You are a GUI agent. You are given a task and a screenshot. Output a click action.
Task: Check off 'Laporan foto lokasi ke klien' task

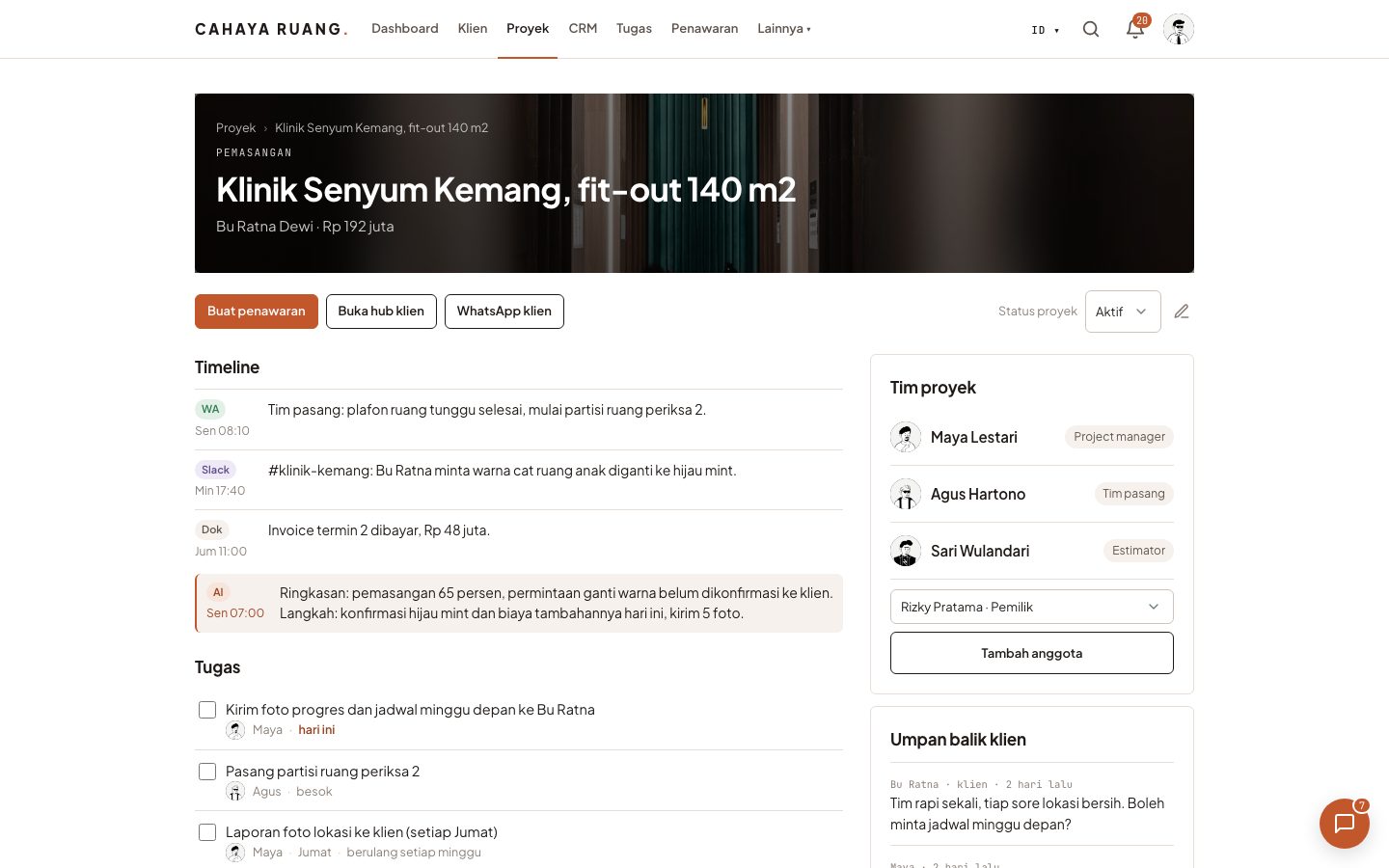click(x=207, y=832)
